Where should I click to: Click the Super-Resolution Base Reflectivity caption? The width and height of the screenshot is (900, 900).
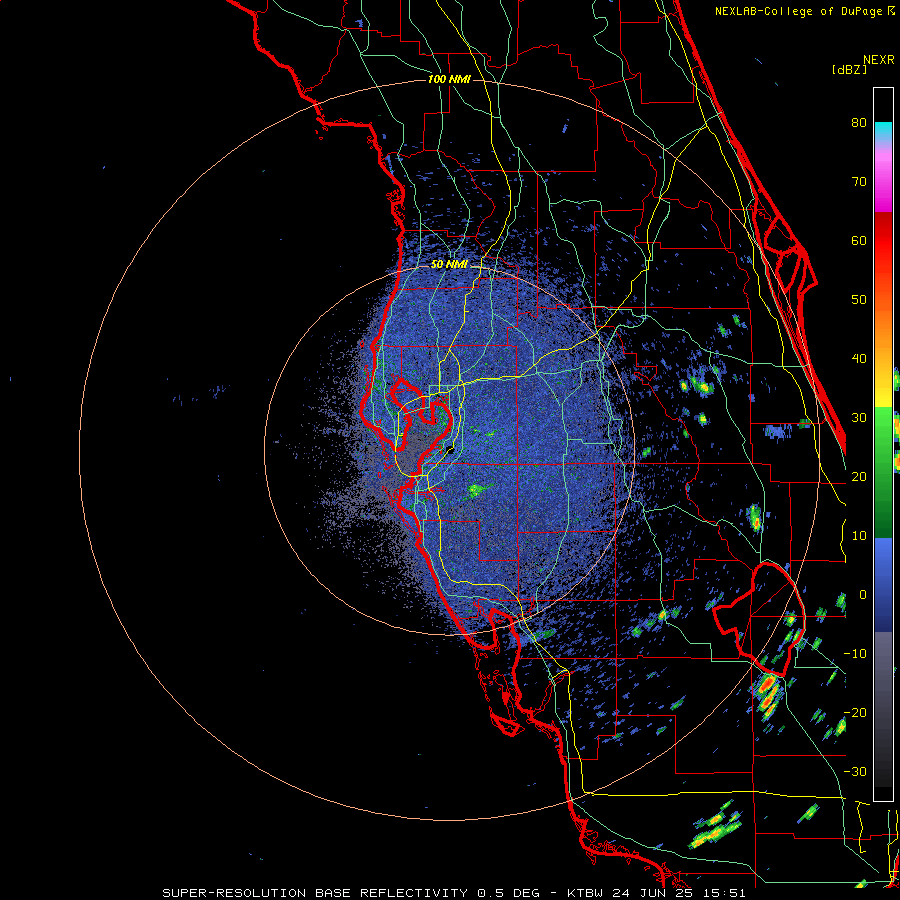(454, 893)
